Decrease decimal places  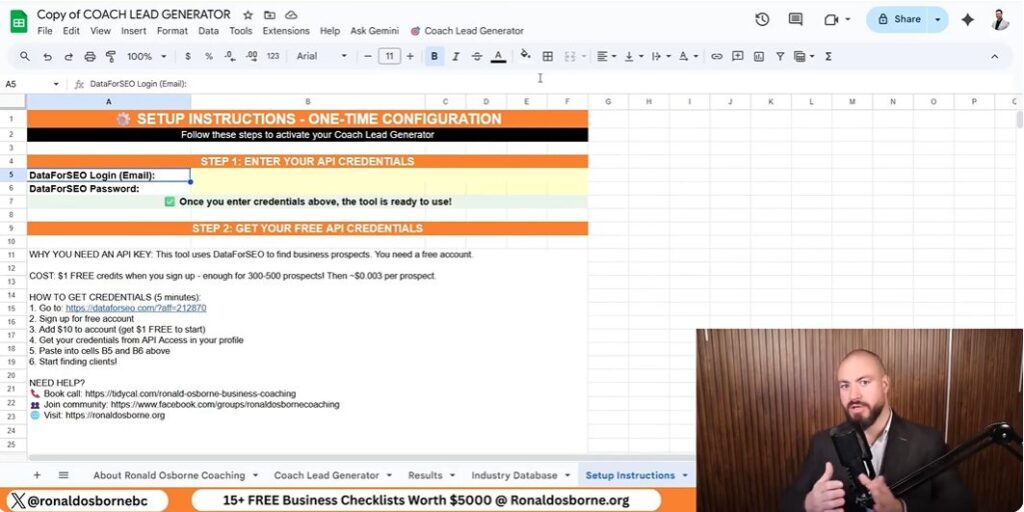230,57
